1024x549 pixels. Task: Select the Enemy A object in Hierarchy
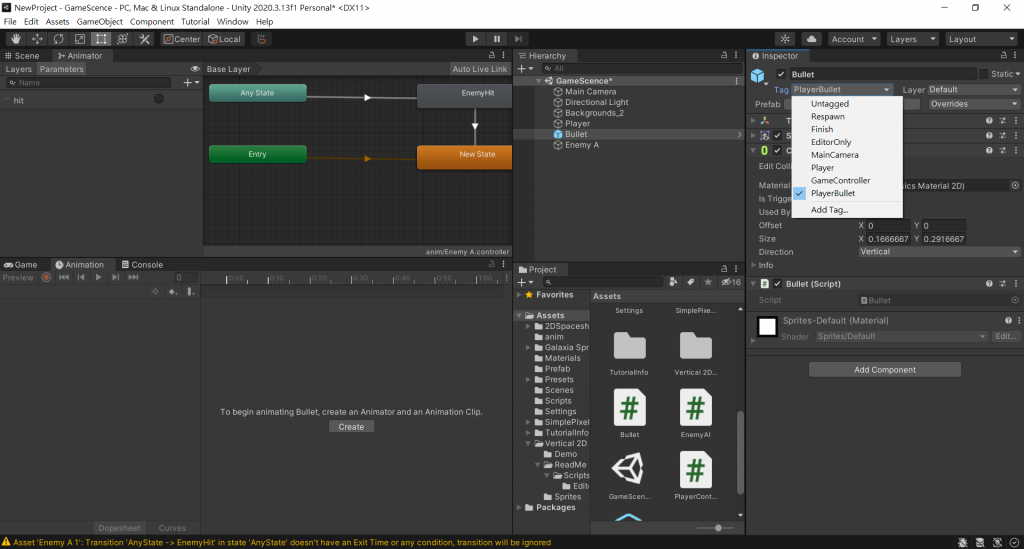point(581,145)
